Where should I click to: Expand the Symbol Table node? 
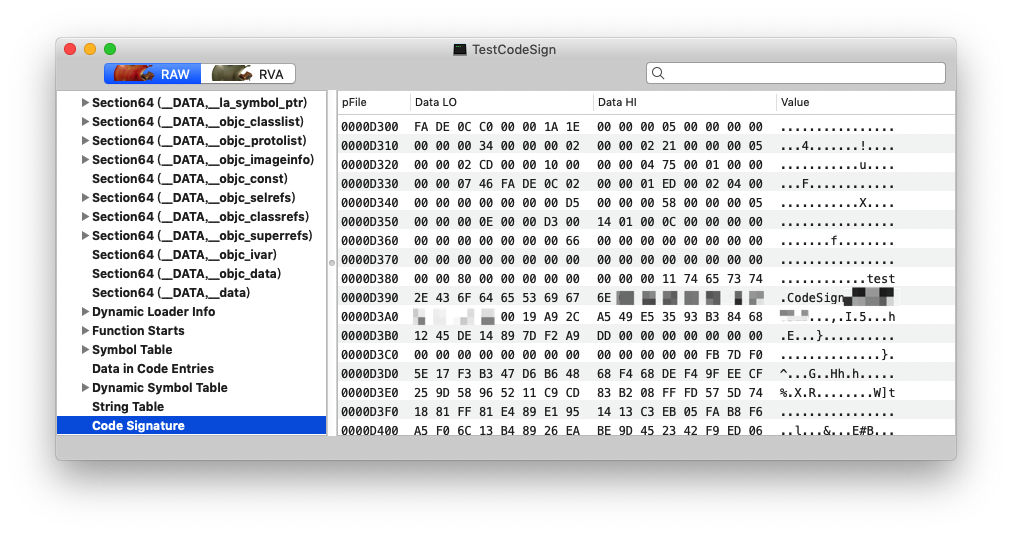point(85,349)
